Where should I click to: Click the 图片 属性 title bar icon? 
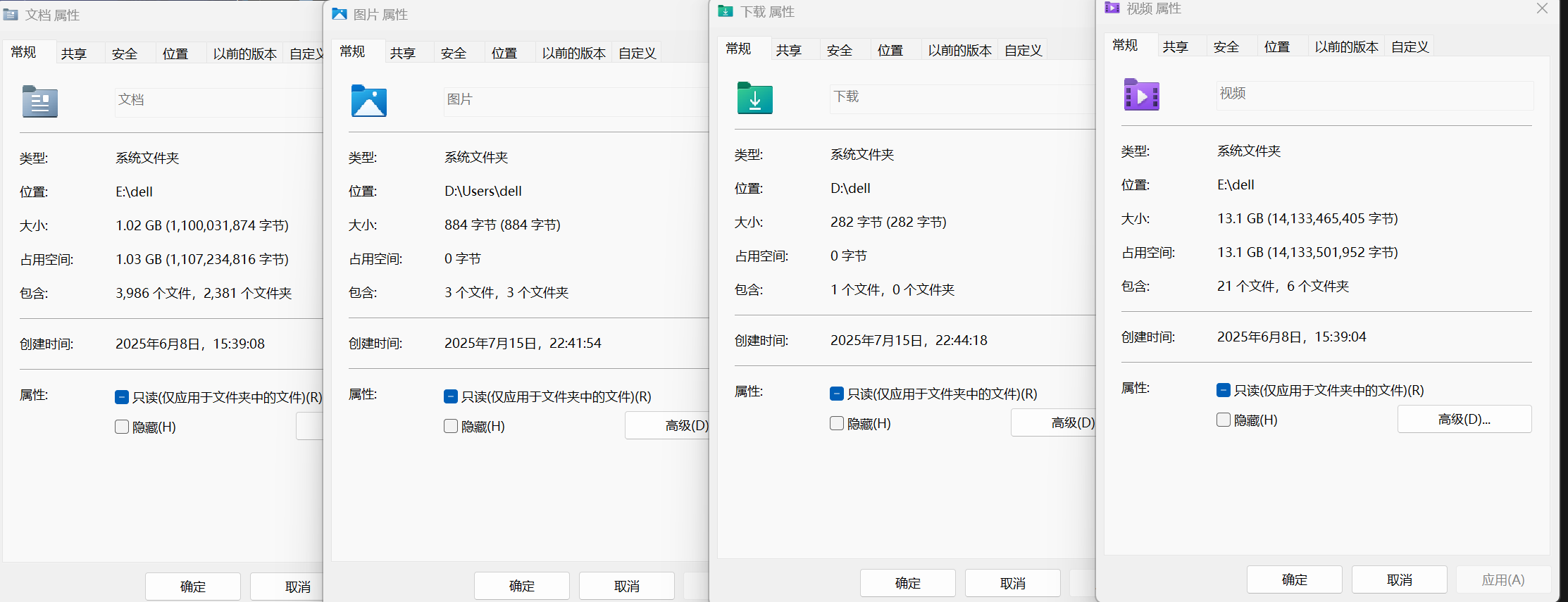pyautogui.click(x=339, y=13)
